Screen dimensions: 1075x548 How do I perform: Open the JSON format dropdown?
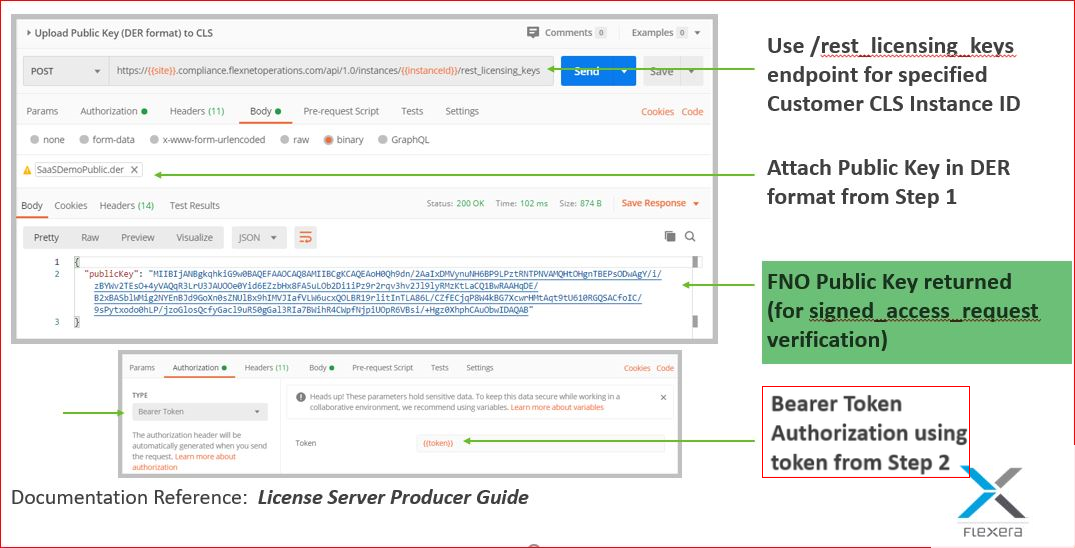(257, 237)
